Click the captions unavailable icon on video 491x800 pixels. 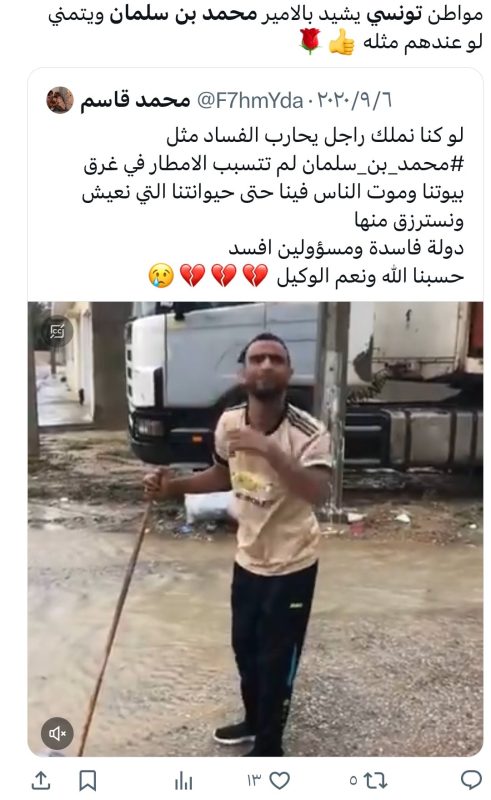[x=57, y=332]
